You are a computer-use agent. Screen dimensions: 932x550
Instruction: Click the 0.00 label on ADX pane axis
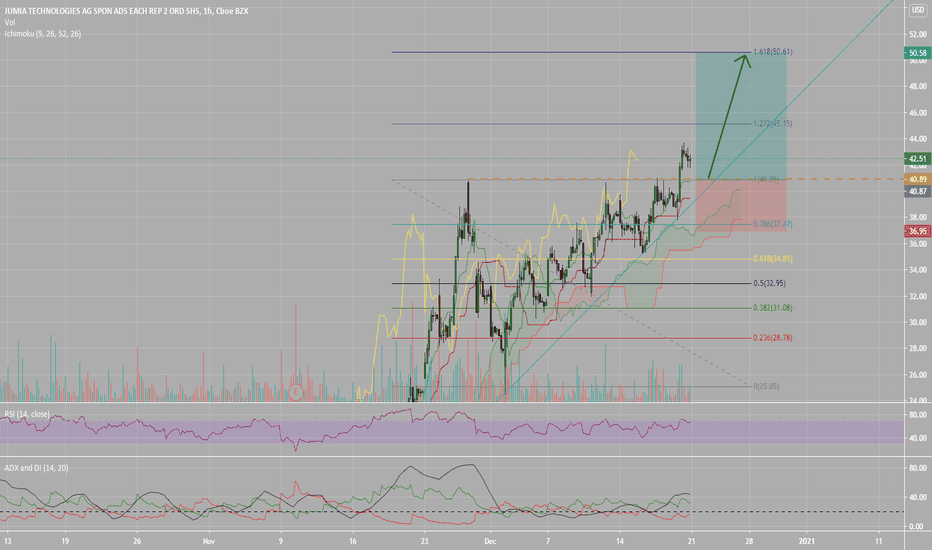tap(917, 526)
